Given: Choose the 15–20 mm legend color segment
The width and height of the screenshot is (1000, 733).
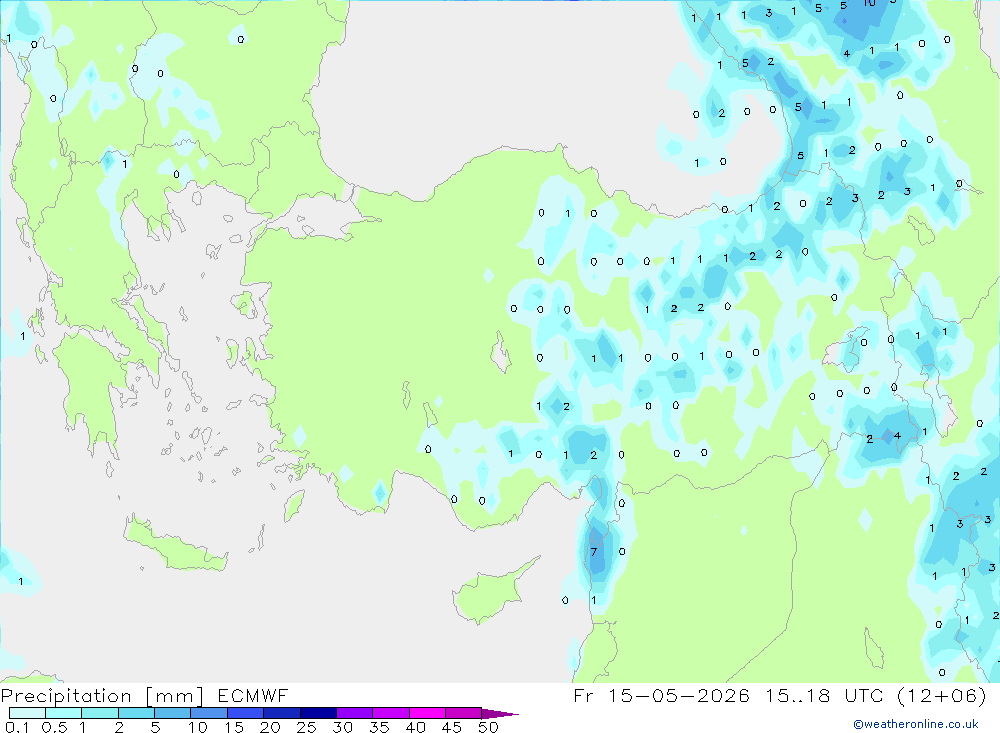Looking at the screenshot, I should click(x=246, y=713).
